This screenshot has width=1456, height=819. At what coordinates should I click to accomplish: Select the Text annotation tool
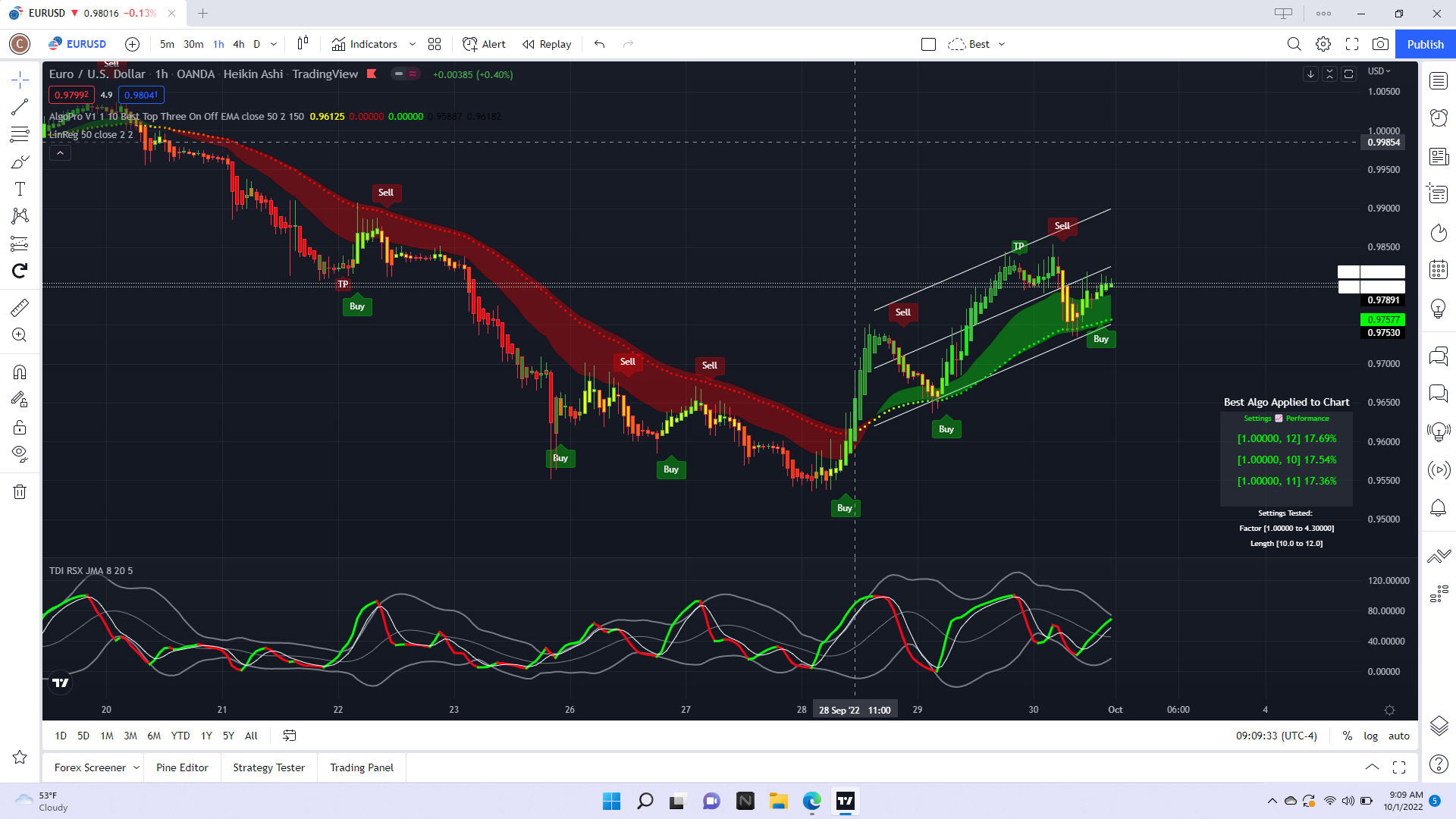[20, 189]
